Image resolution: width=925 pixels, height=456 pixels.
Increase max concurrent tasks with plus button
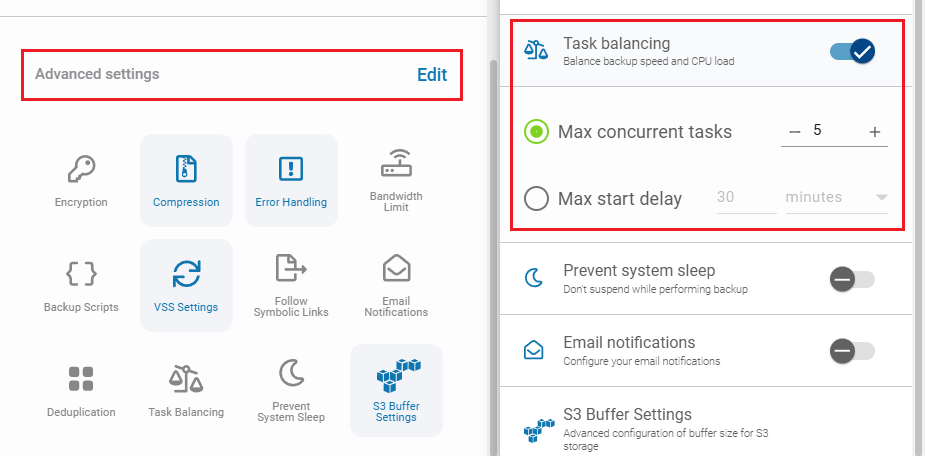click(x=875, y=132)
